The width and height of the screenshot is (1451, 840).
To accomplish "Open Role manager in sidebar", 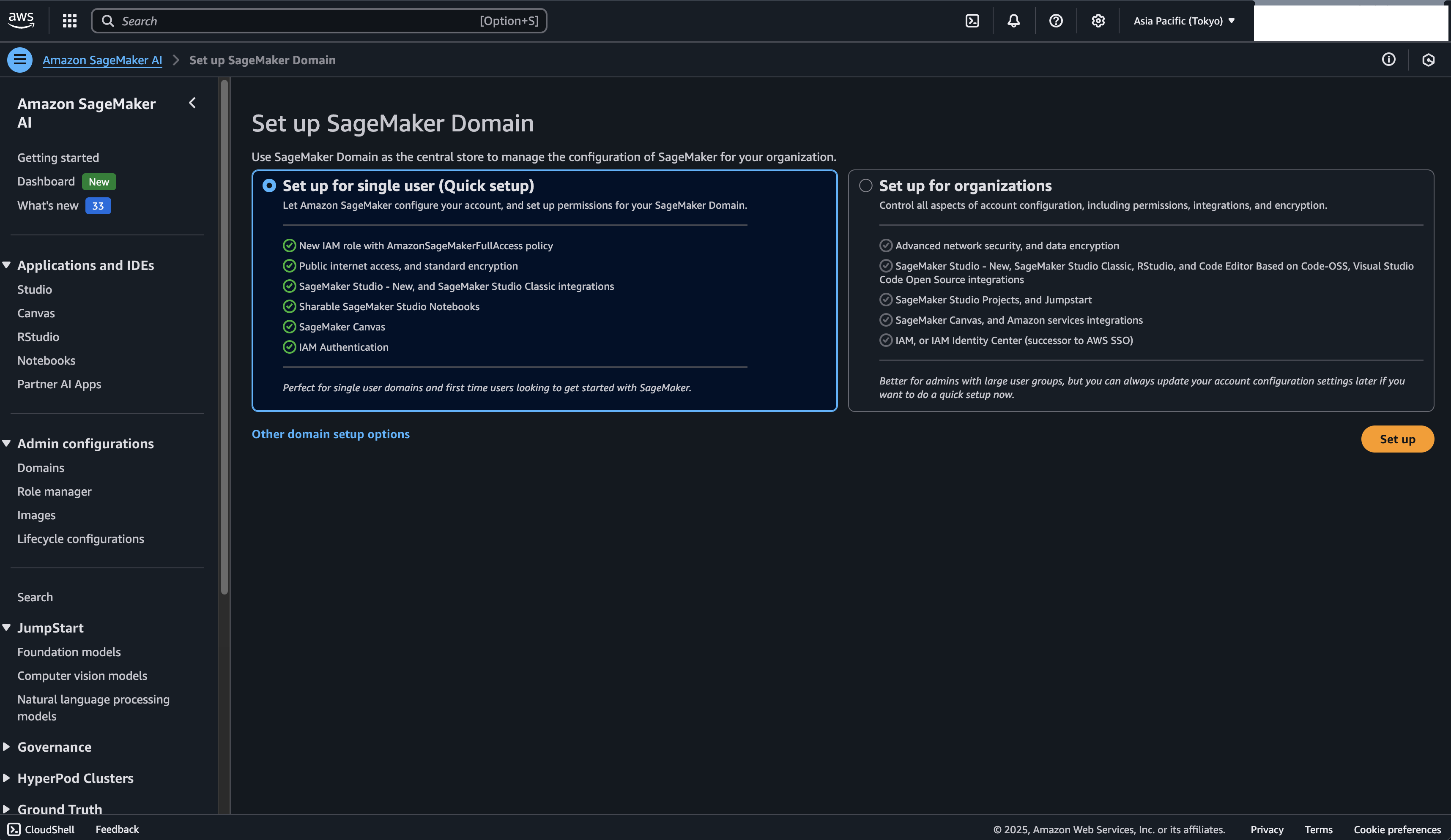I will click(54, 491).
